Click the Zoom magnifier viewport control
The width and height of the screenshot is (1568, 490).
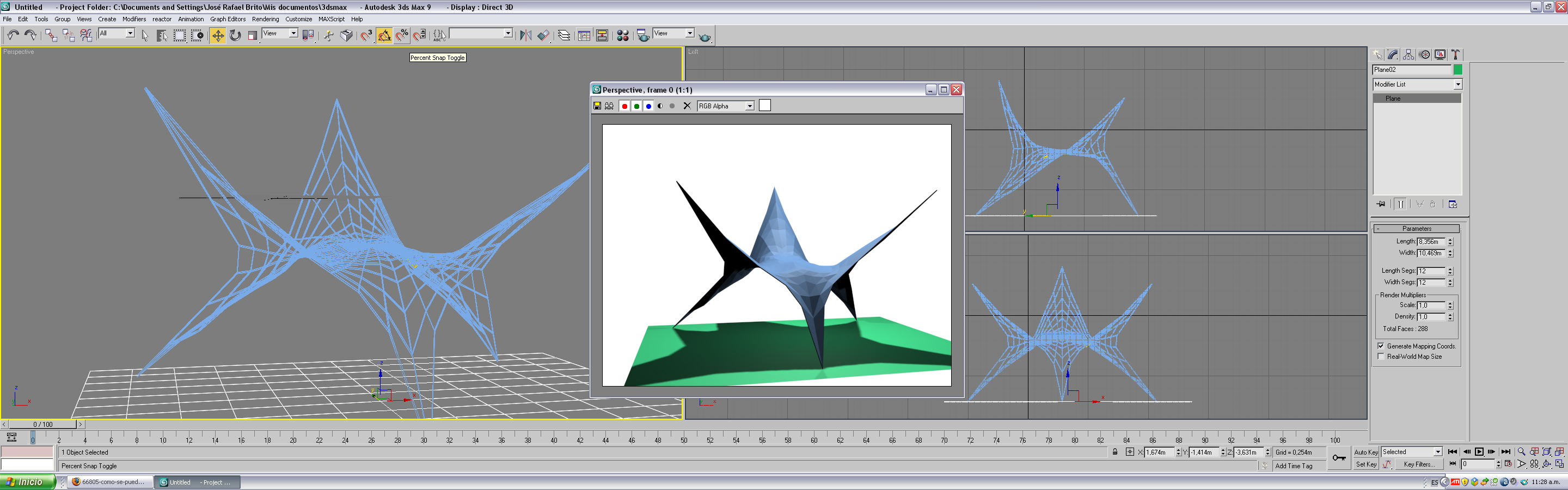[1522, 452]
